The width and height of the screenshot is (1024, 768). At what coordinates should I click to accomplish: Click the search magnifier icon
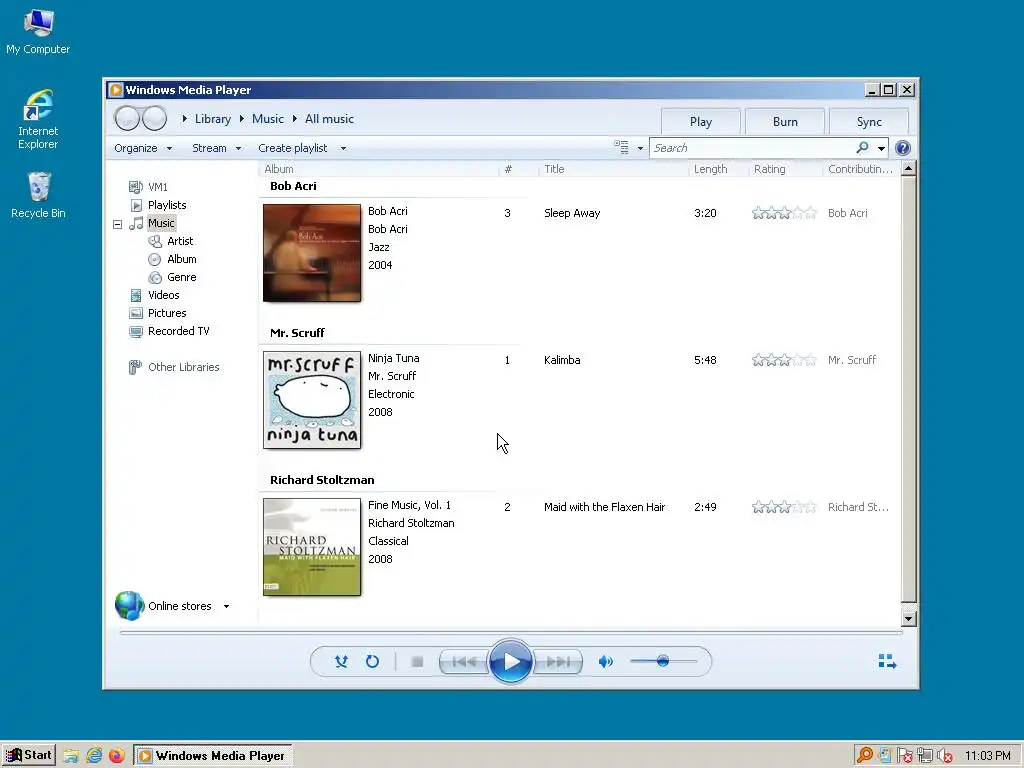click(x=863, y=148)
